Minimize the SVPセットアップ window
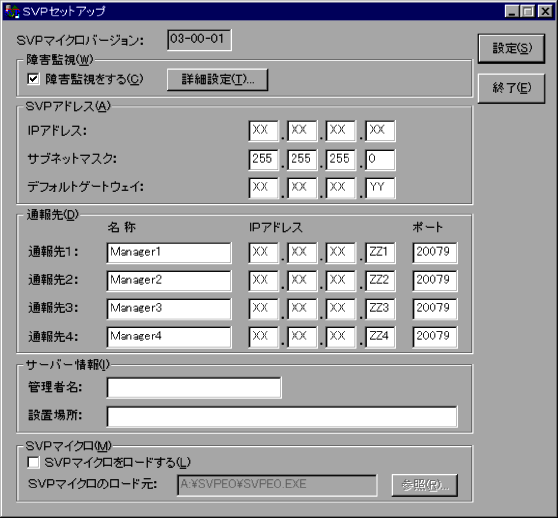Image resolution: width=558 pixels, height=518 pixels. (512, 12)
